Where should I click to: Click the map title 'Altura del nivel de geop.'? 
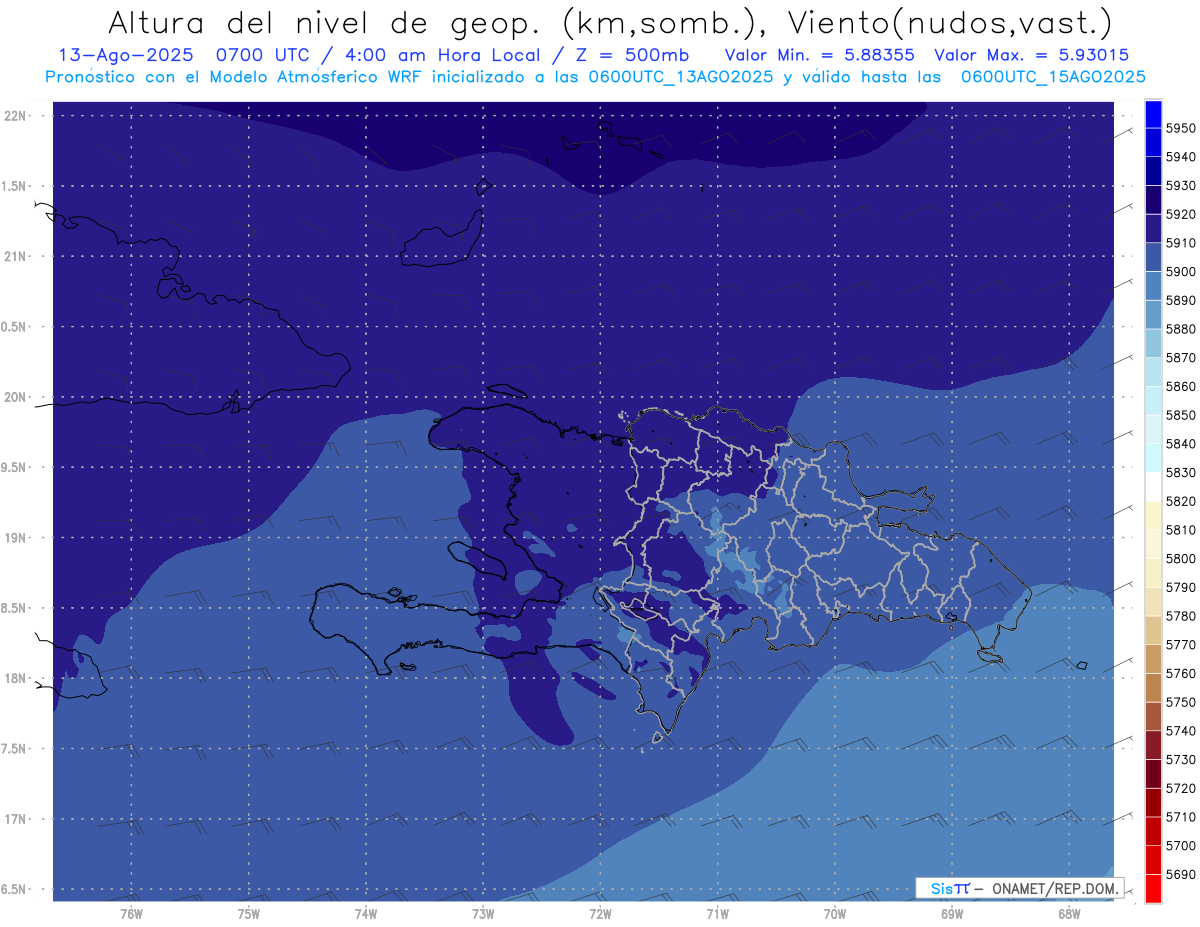pos(326,22)
